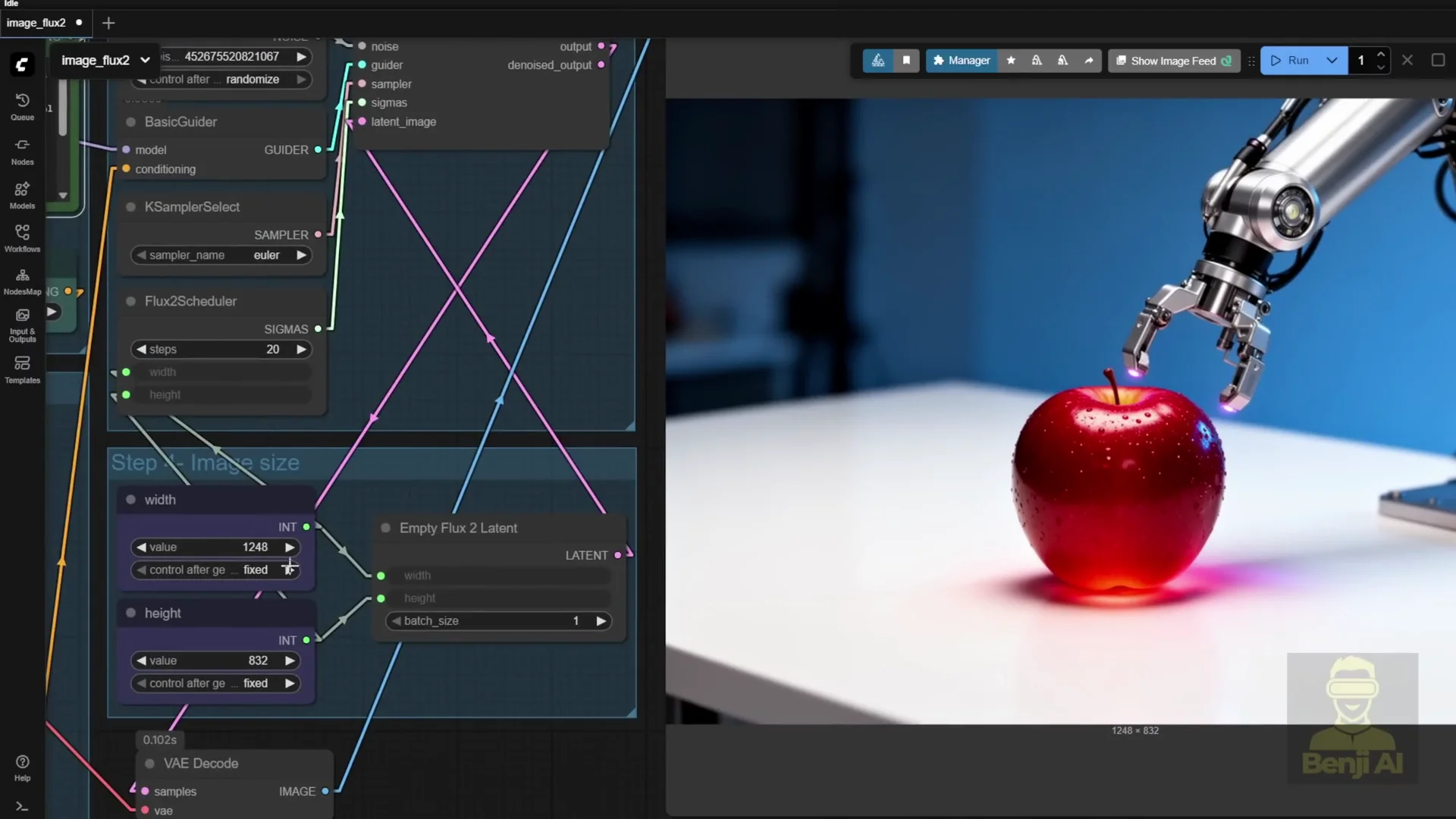Open a new workflow with the plus tab

108,23
